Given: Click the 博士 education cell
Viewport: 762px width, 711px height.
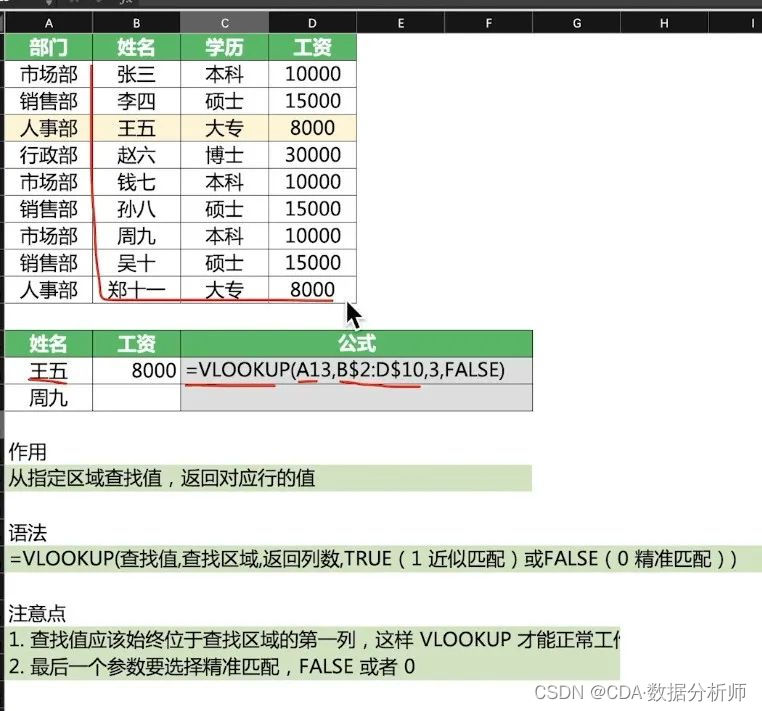Looking at the screenshot, I should coord(225,155).
